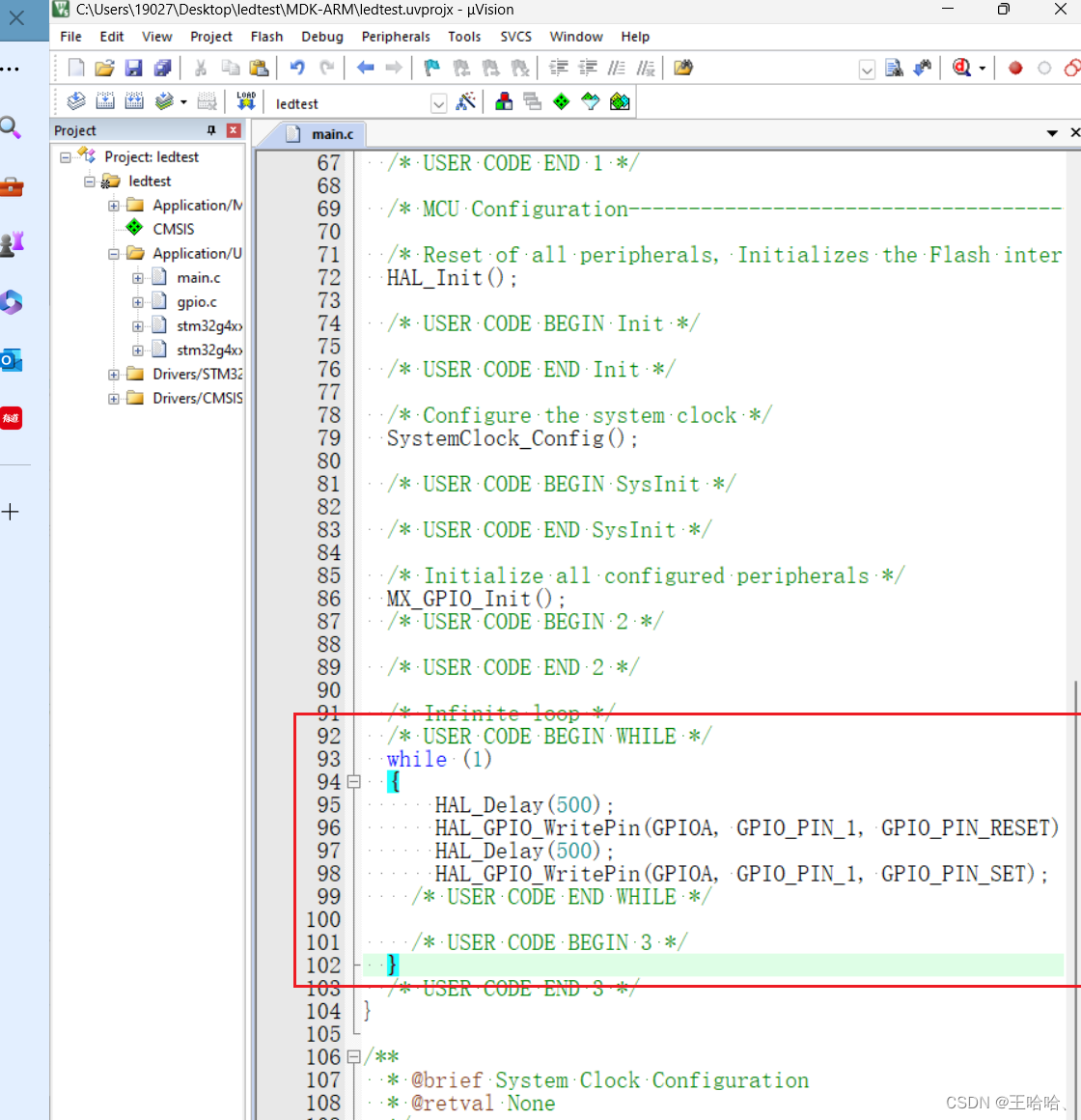Click the search magnifier in the left sidebar

pos(11,127)
